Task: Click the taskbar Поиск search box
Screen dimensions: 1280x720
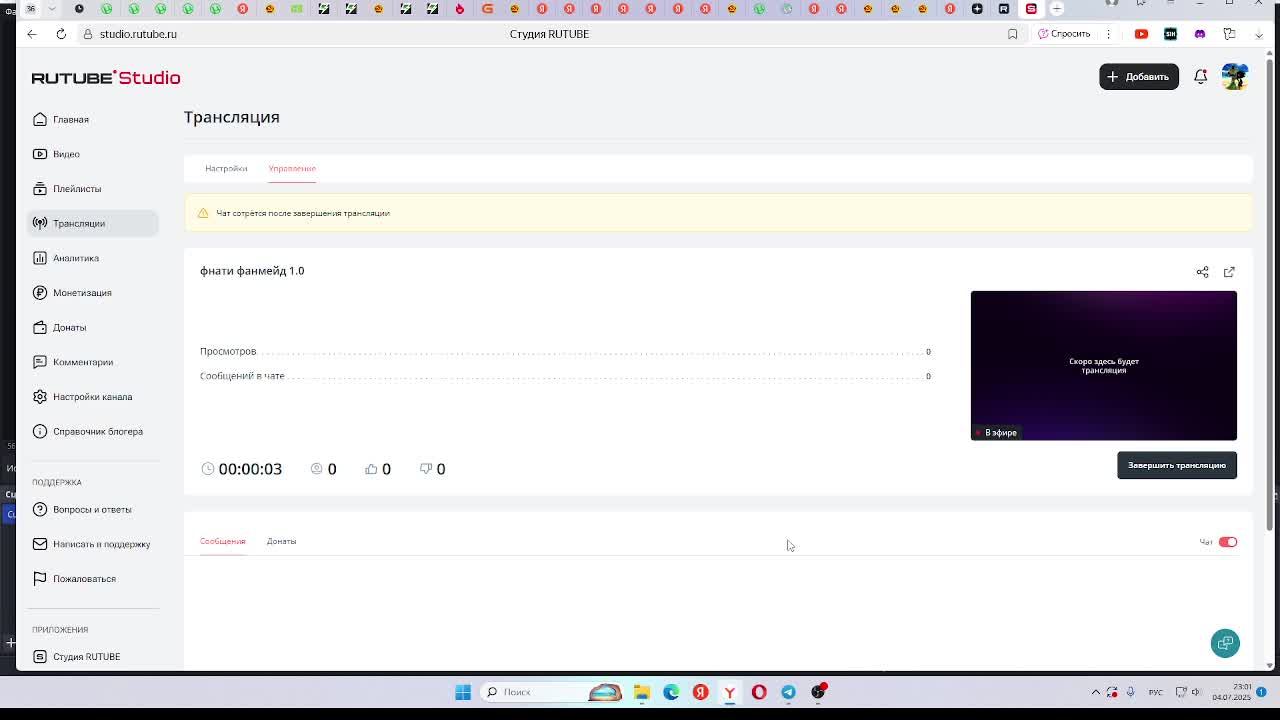Action: 552,692
